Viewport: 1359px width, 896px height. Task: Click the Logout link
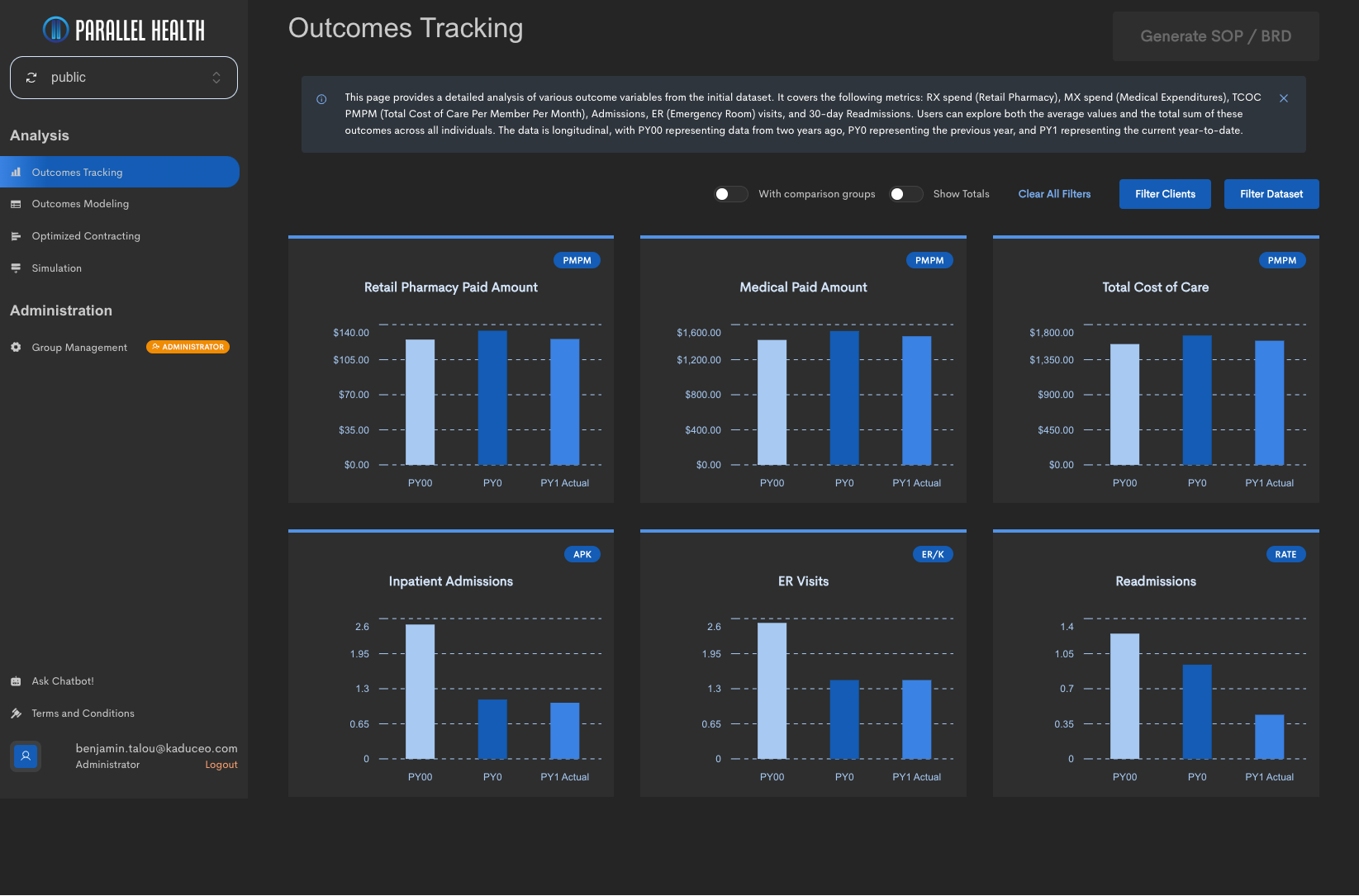tap(221, 765)
